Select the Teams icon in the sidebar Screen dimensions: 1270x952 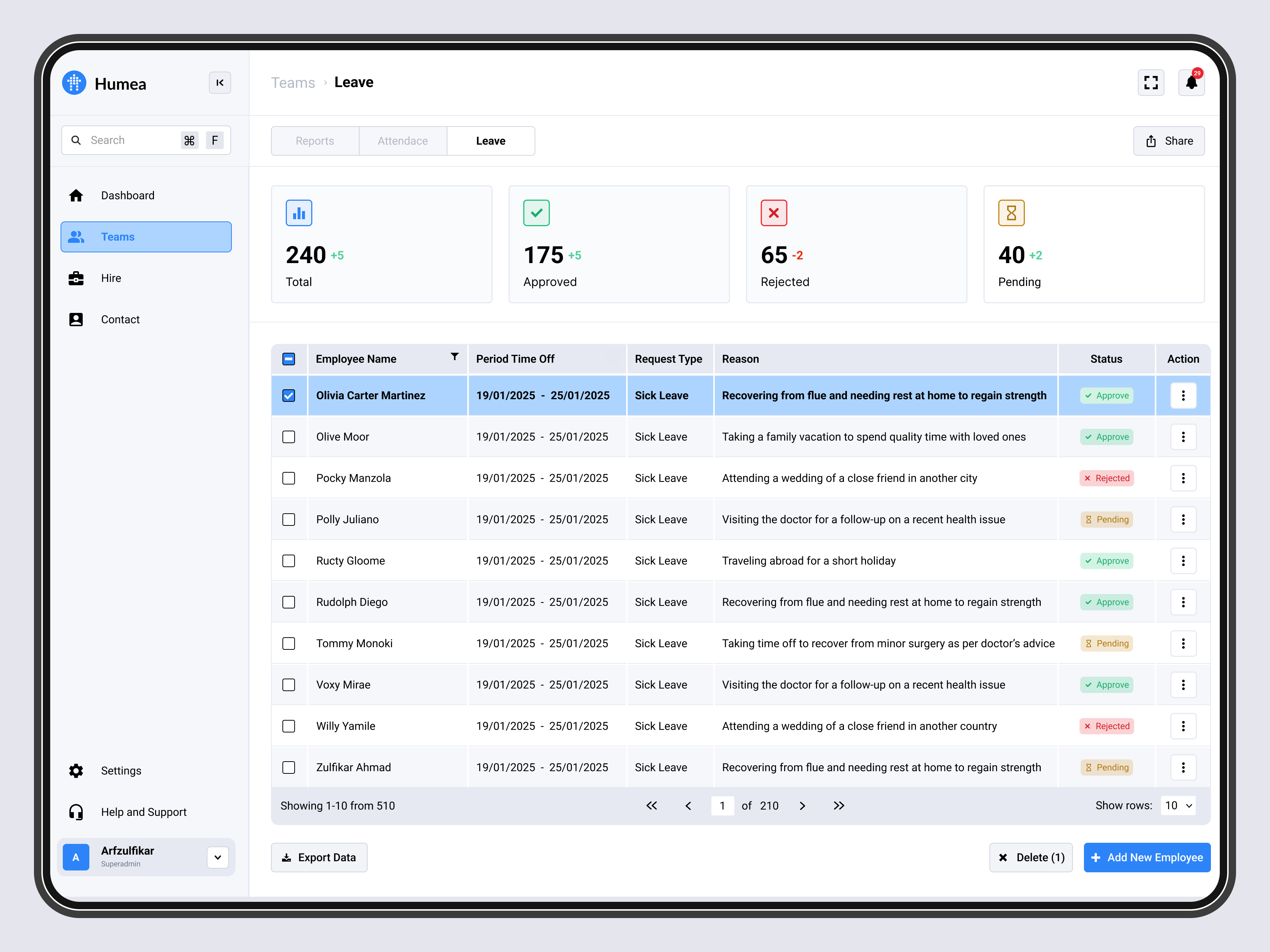coord(76,237)
